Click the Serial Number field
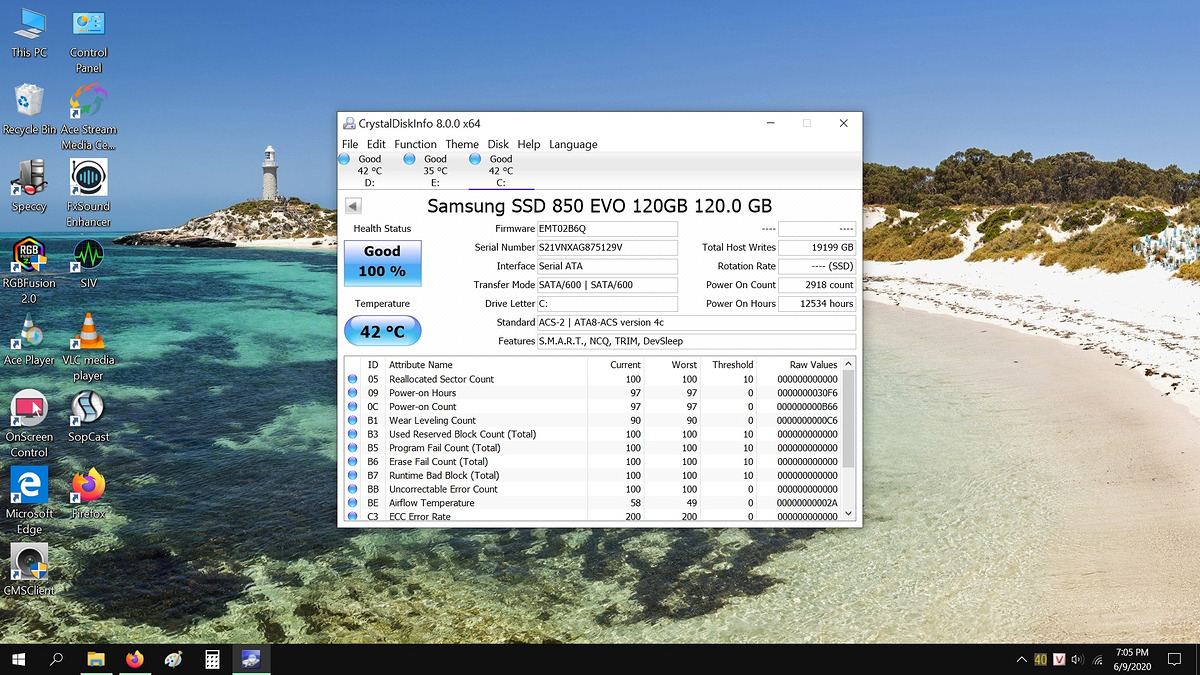Image resolution: width=1200 pixels, height=675 pixels. click(607, 247)
